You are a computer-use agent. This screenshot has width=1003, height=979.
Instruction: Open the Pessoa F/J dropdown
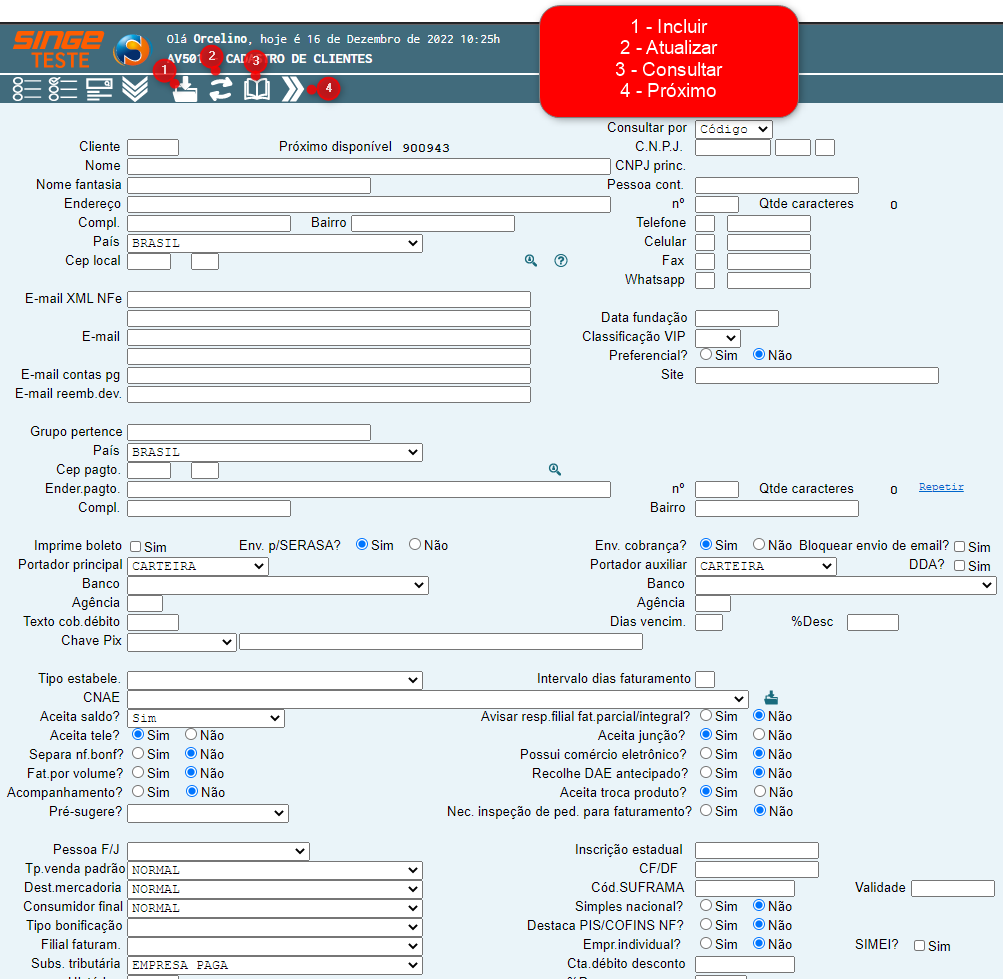(218, 851)
